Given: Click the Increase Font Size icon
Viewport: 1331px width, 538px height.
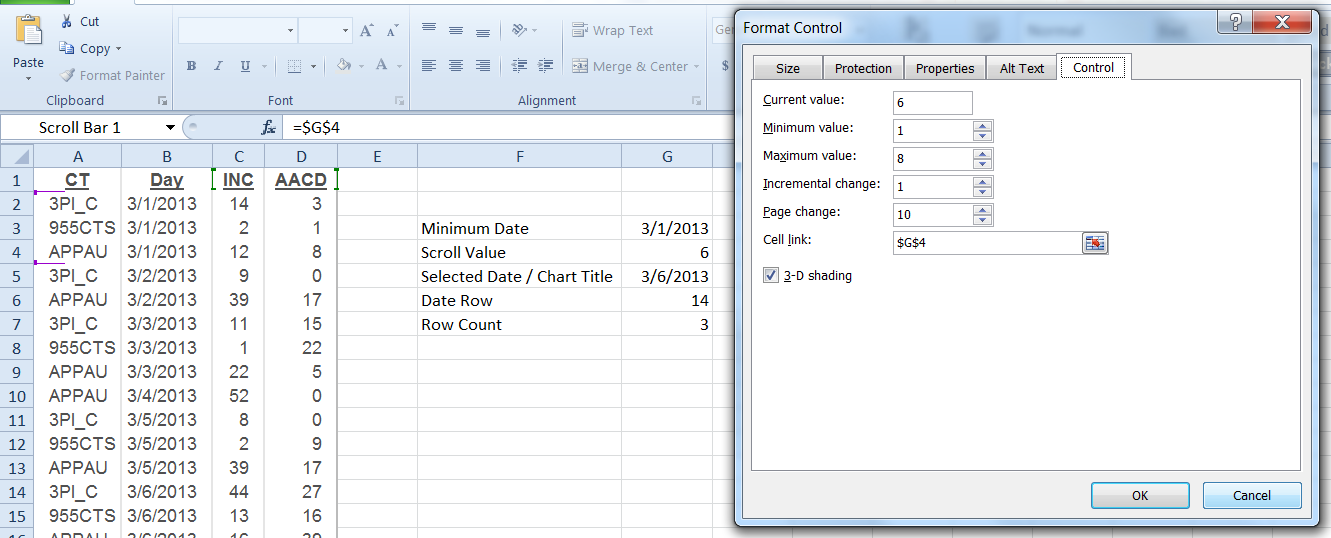Looking at the screenshot, I should (x=366, y=31).
